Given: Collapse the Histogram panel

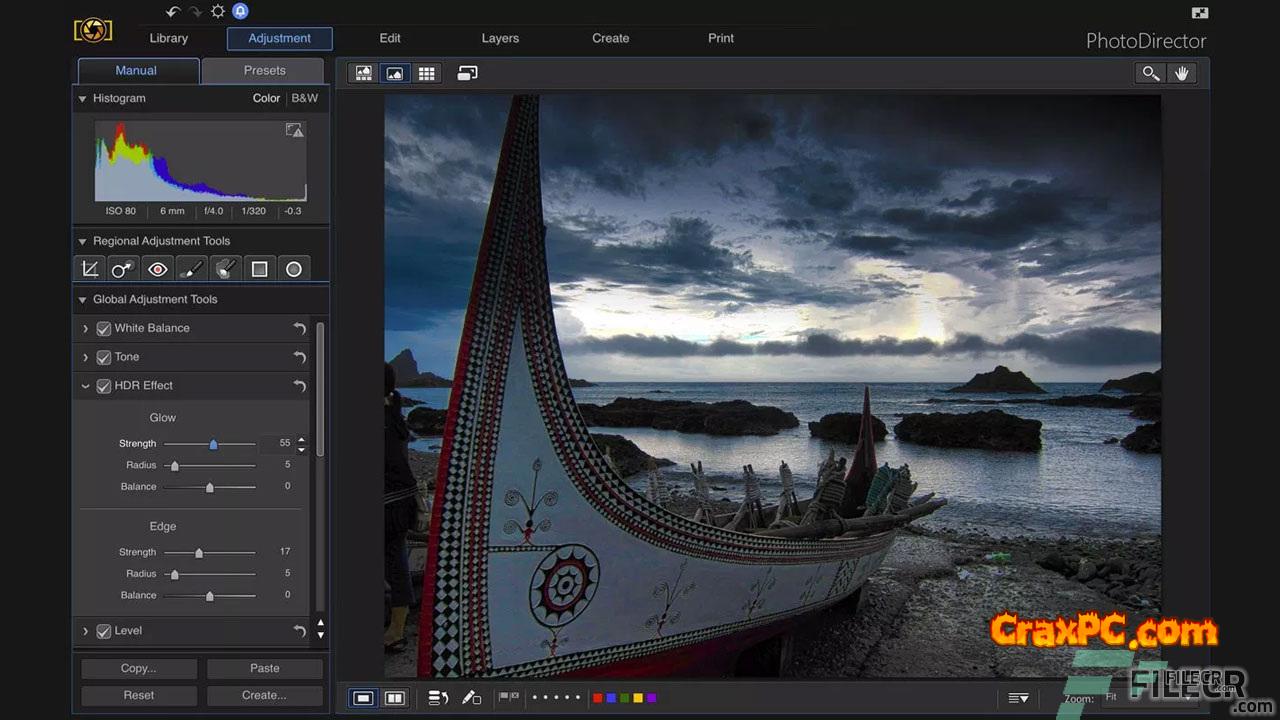Looking at the screenshot, I should [x=83, y=99].
